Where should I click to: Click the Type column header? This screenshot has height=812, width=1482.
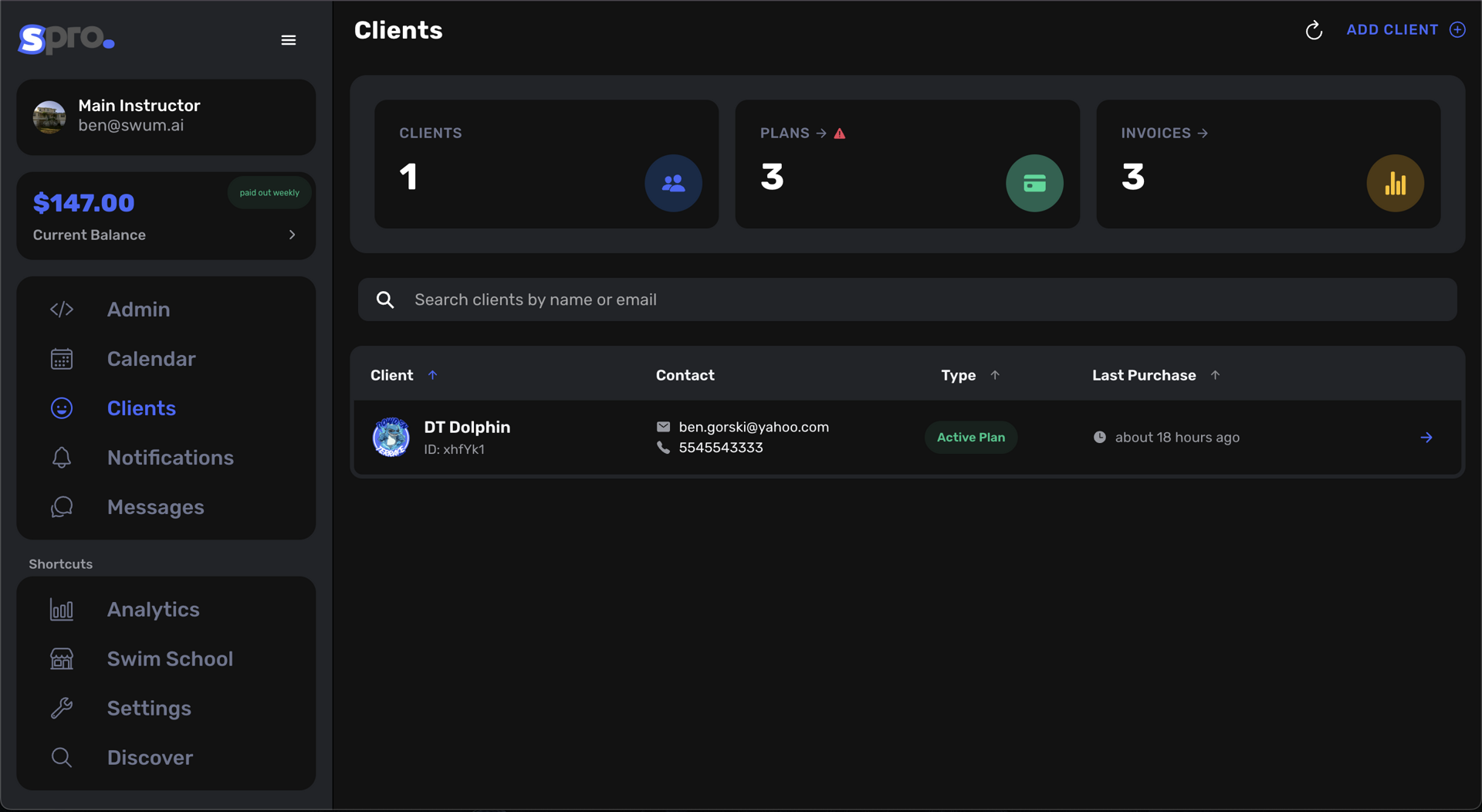pyautogui.click(x=959, y=375)
